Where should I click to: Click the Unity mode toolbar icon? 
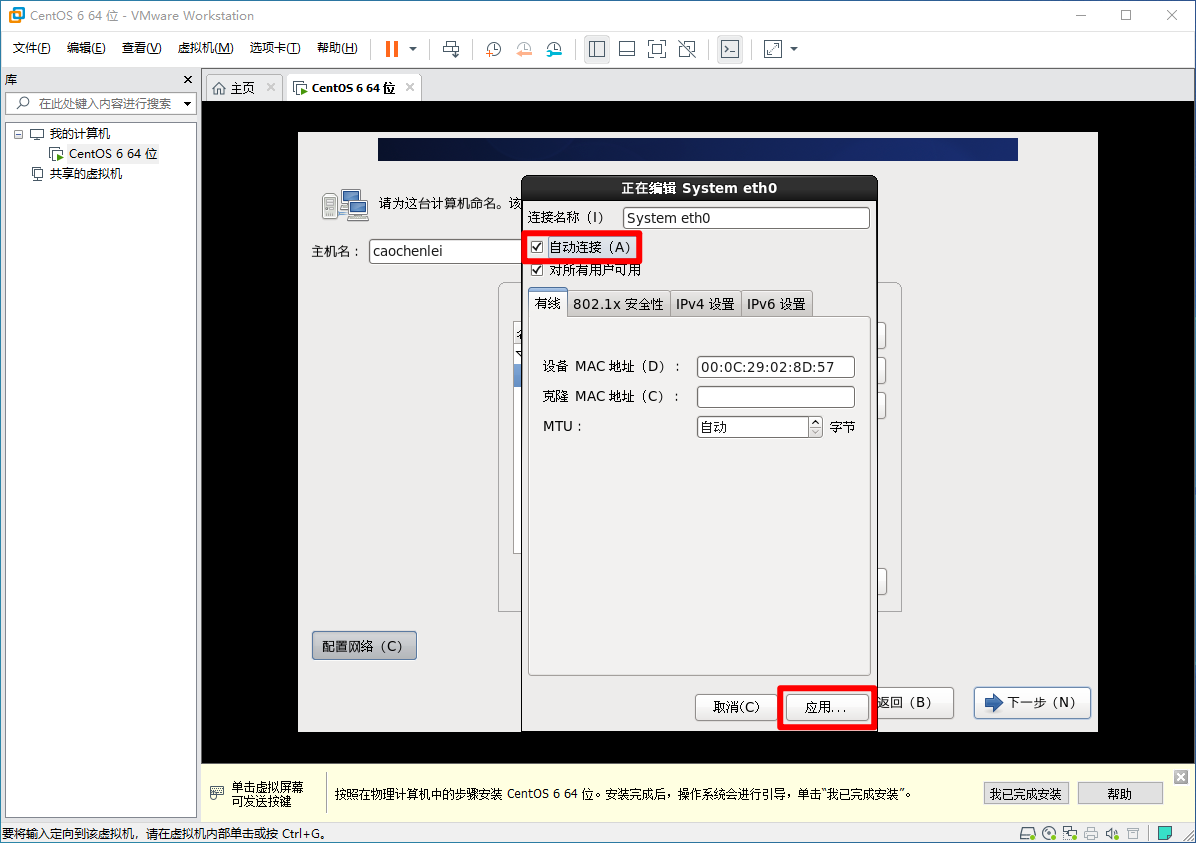[687, 49]
